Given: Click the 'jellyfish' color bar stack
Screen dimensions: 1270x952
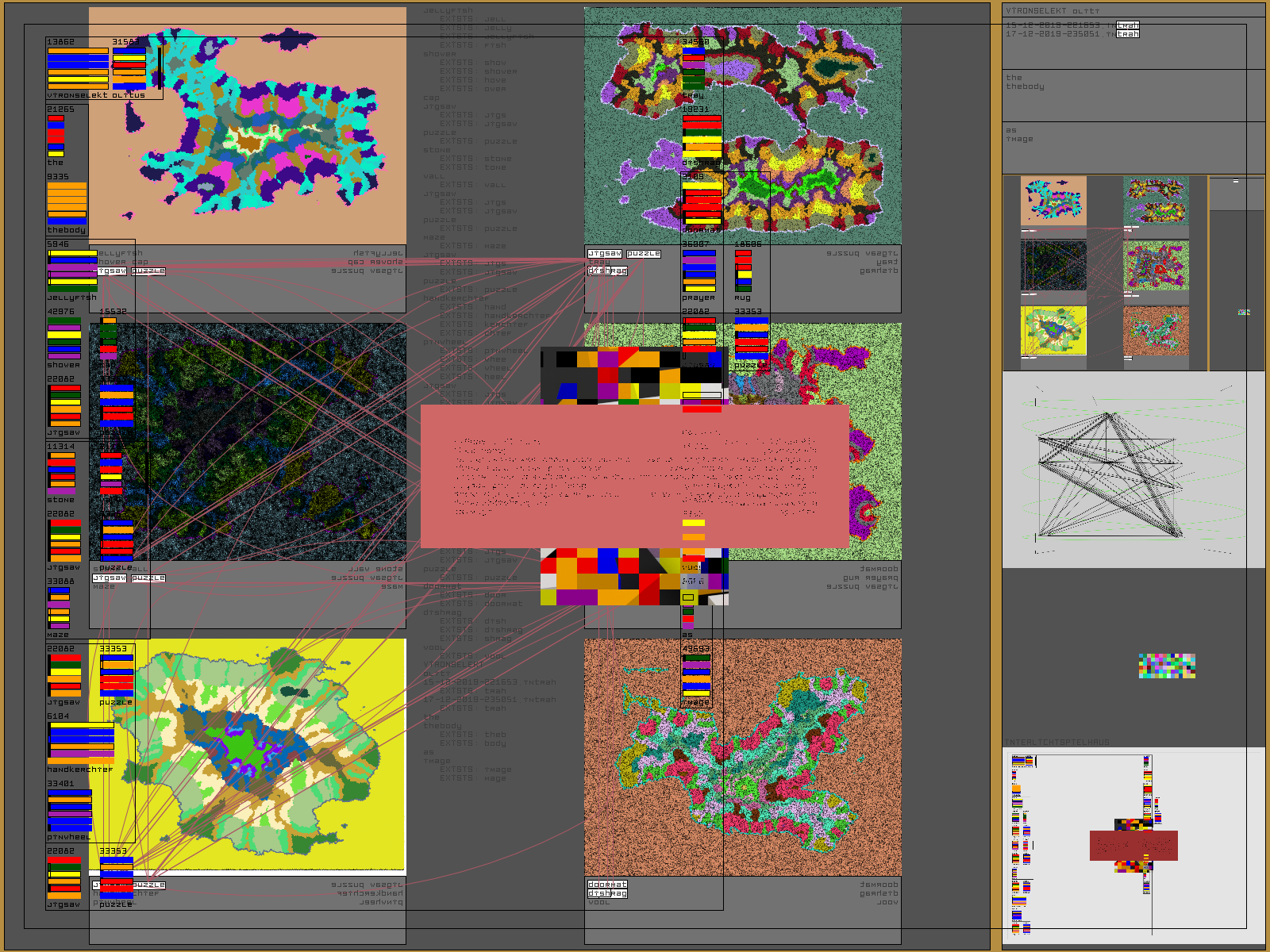Looking at the screenshot, I should [x=72, y=270].
